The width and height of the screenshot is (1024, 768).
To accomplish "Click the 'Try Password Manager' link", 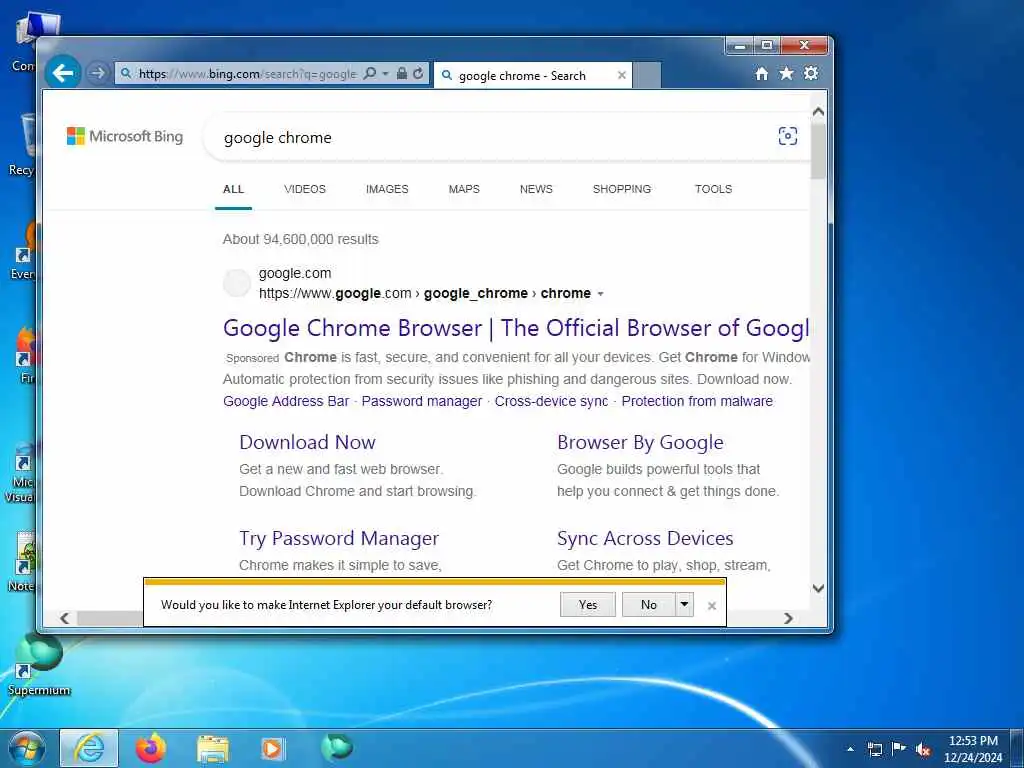I will click(x=339, y=539).
